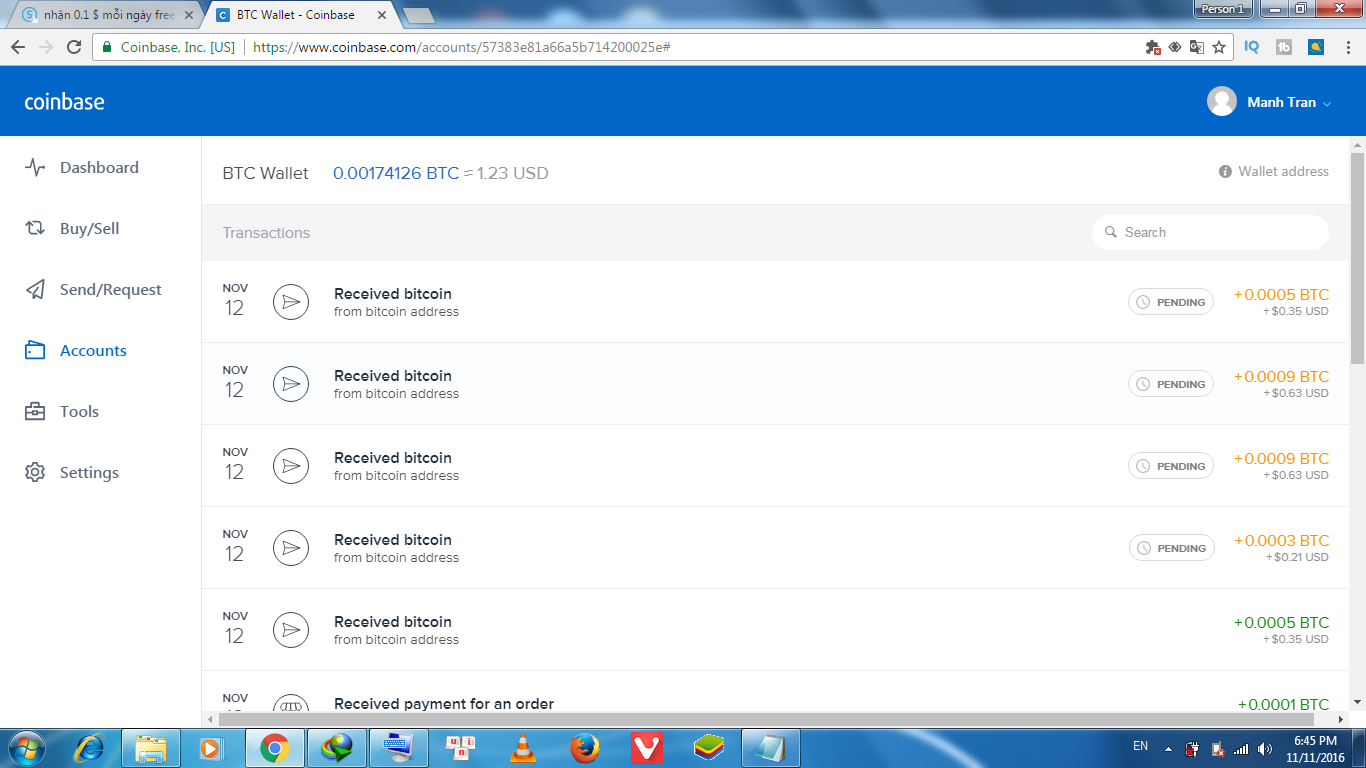This screenshot has width=1366, height=768.
Task: Open Settings from the Coinbase sidebar
Action: [x=71, y=473]
